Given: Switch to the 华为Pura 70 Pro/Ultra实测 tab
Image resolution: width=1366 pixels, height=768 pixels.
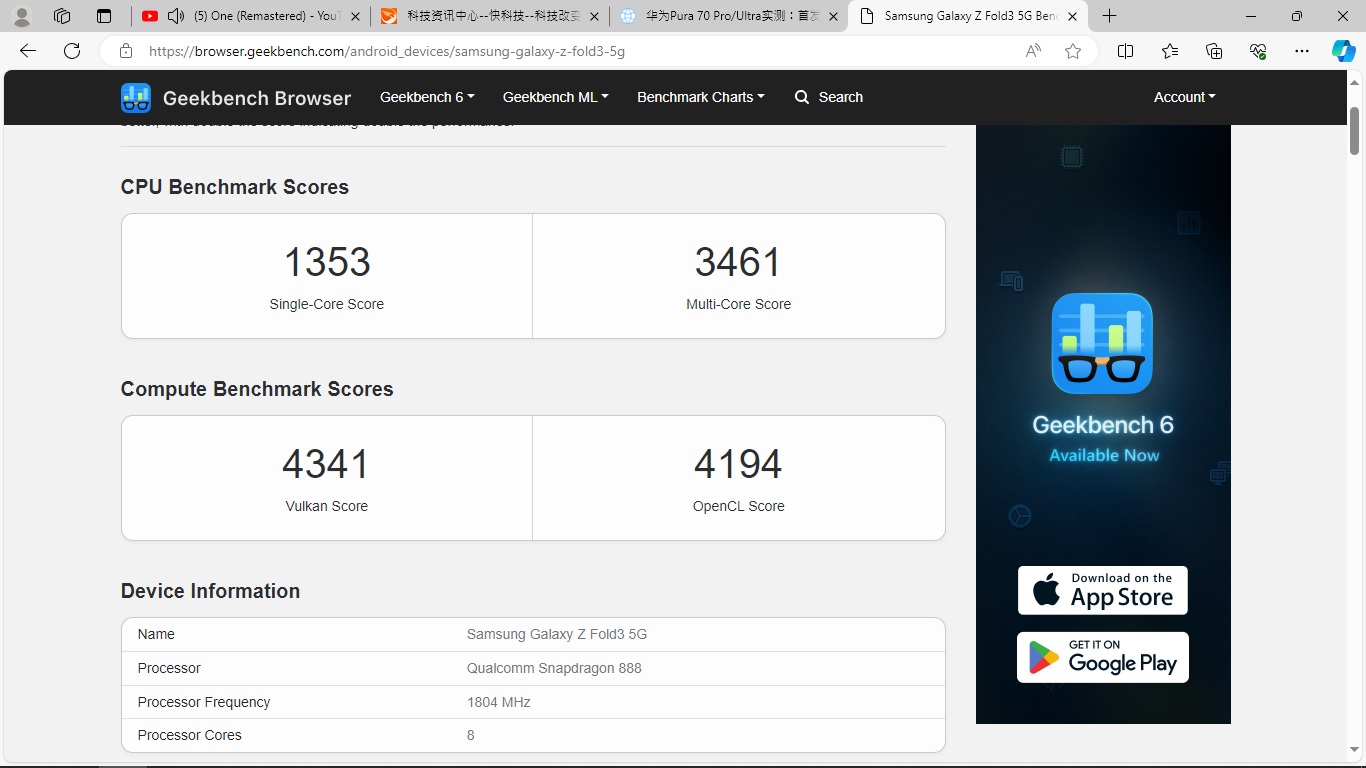Looking at the screenshot, I should pos(729,16).
